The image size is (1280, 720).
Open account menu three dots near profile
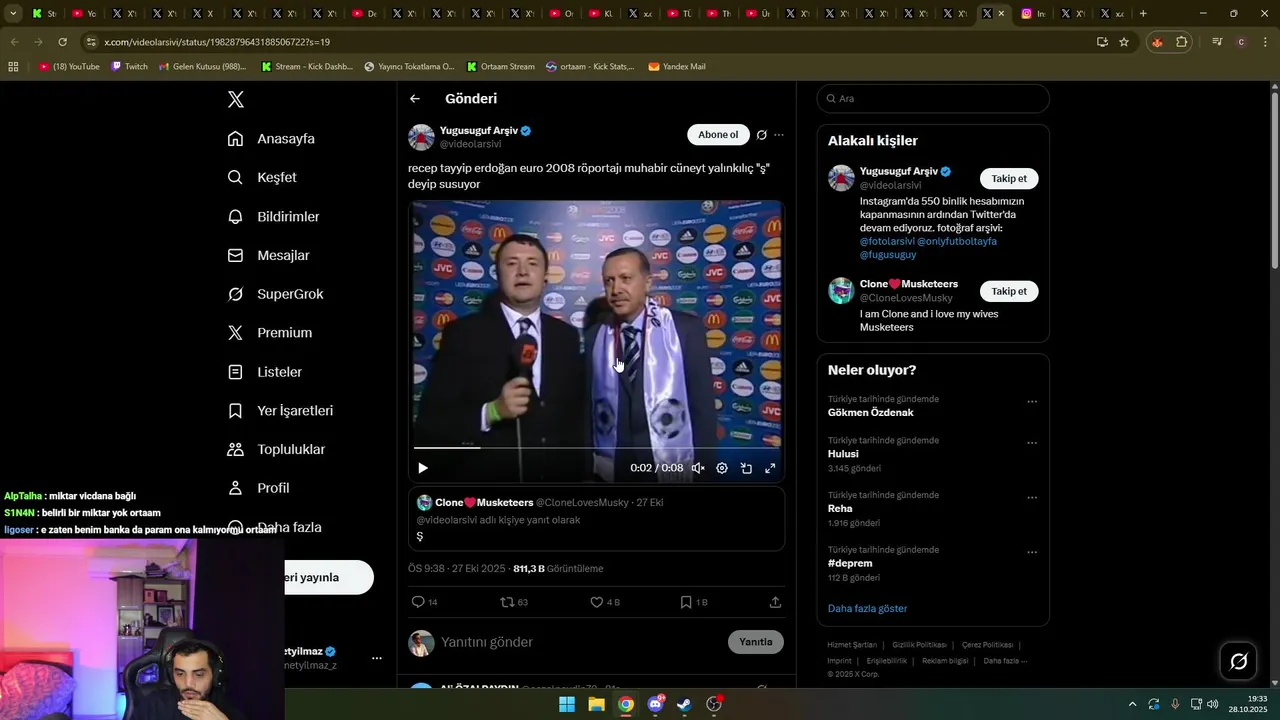(377, 658)
